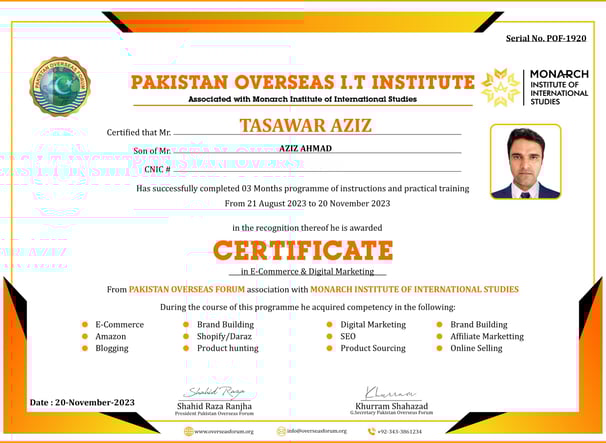The height and width of the screenshot is (443, 606).
Task: Open the www.overseasforum.org website link
Action: click(x=224, y=431)
